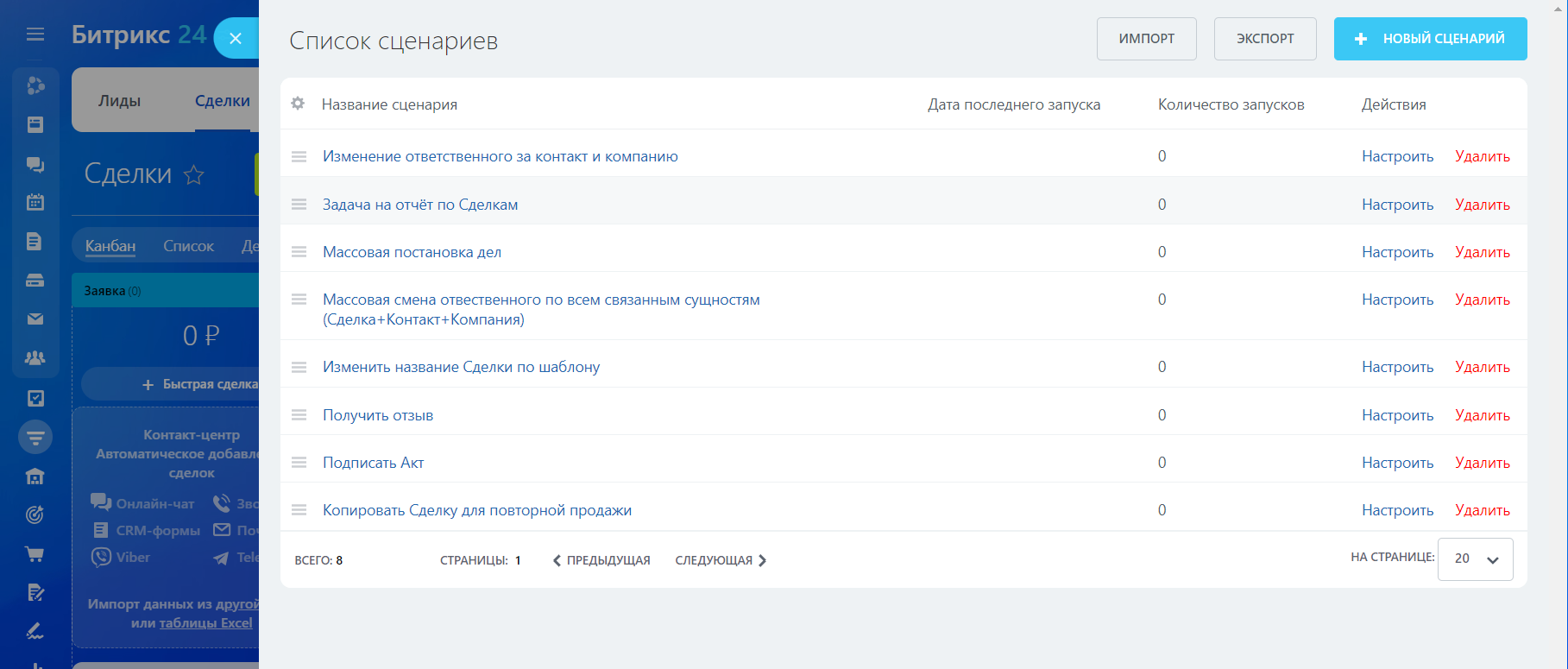
Task: Click the calendar icon in the left sidebar
Action: (35, 203)
